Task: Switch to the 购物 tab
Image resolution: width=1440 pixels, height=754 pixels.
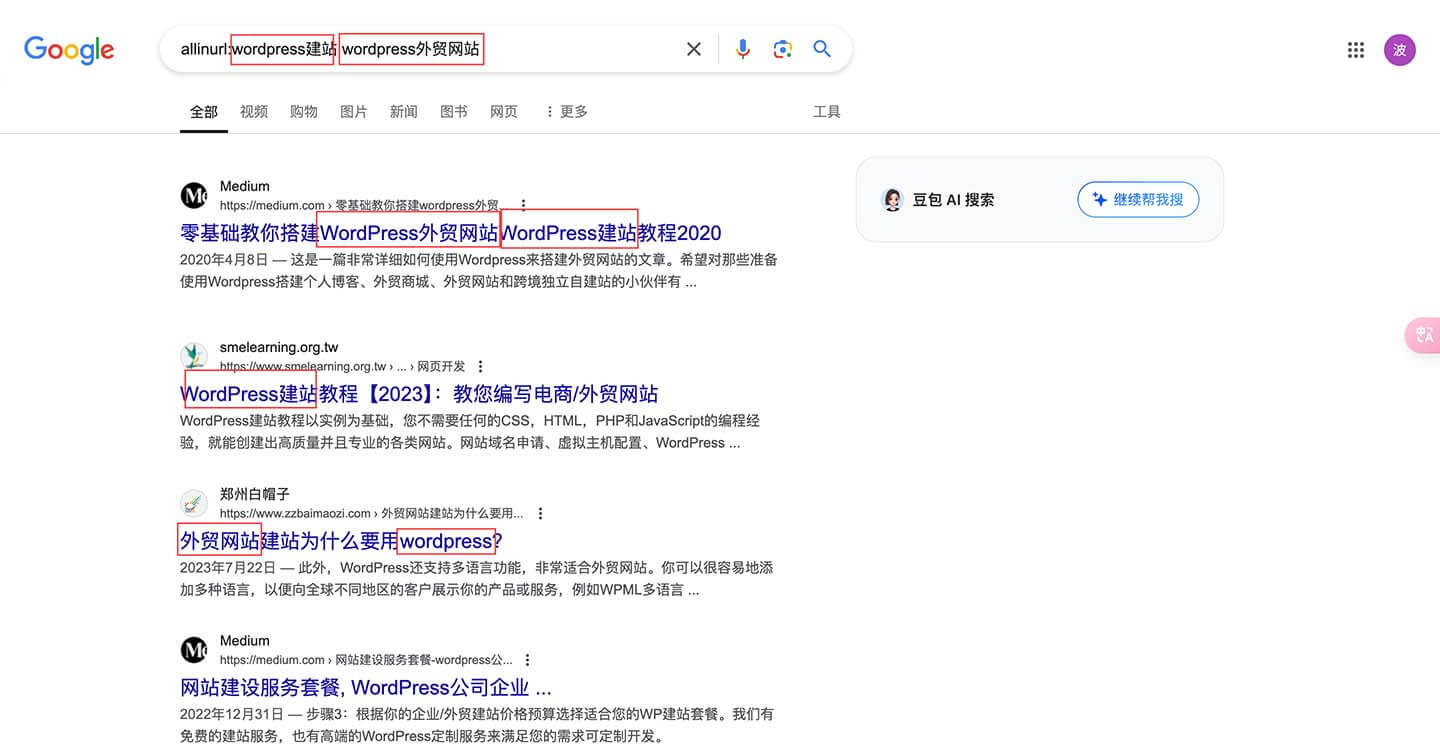Action: pyautogui.click(x=304, y=112)
